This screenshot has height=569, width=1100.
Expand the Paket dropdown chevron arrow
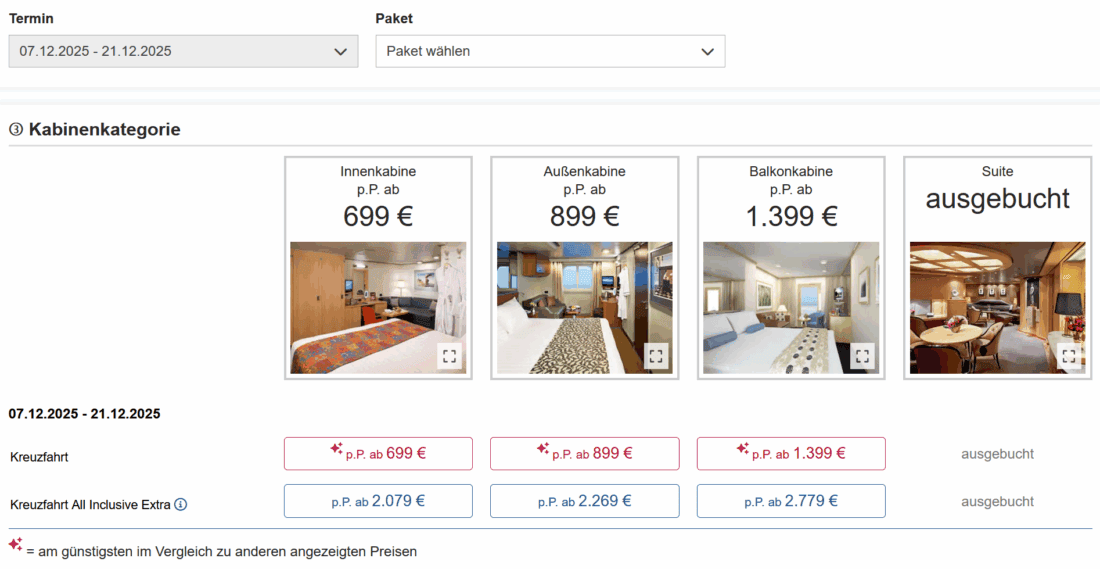[708, 51]
